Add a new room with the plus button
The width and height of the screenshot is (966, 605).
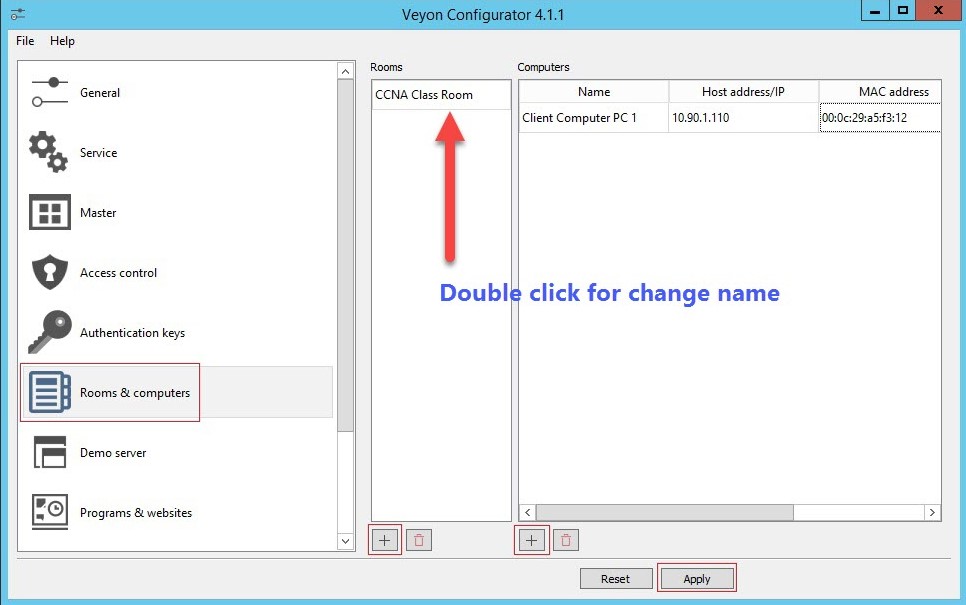tap(384, 539)
